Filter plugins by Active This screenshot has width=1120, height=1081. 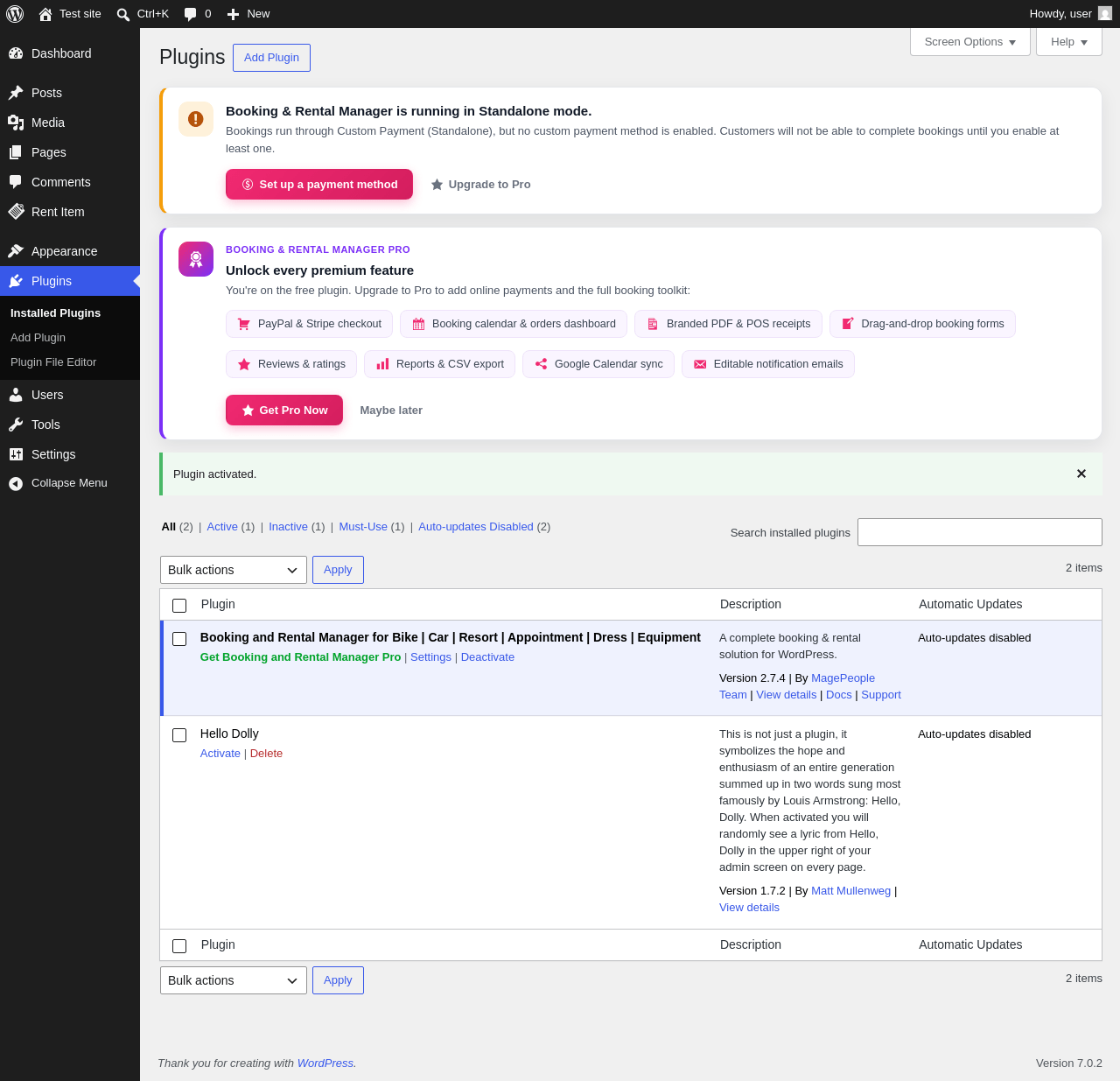coord(222,527)
